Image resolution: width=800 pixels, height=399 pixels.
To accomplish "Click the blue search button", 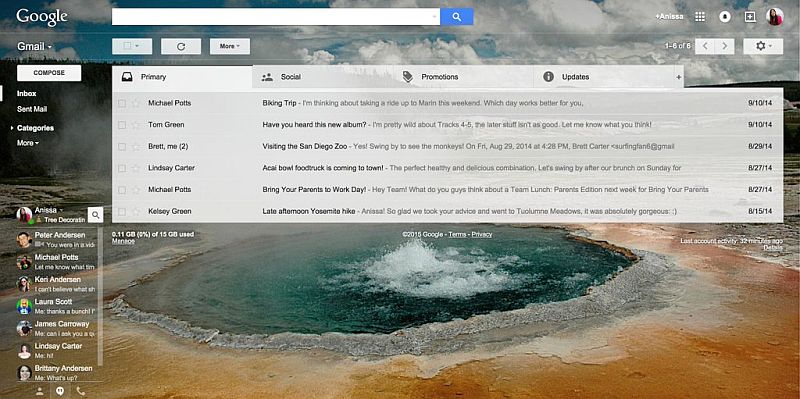I will (x=457, y=17).
